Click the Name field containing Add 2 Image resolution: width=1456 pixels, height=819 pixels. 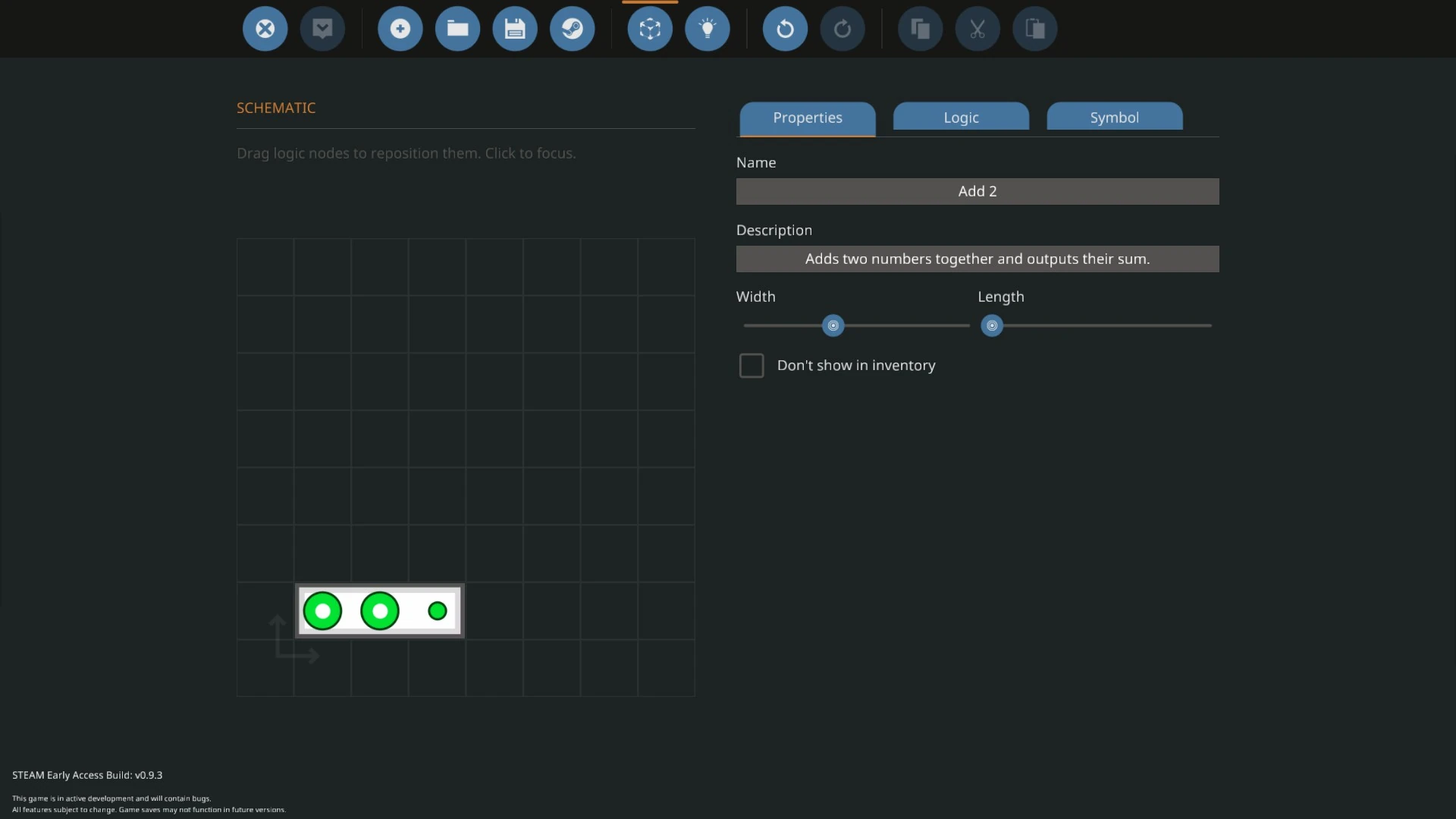point(977,191)
